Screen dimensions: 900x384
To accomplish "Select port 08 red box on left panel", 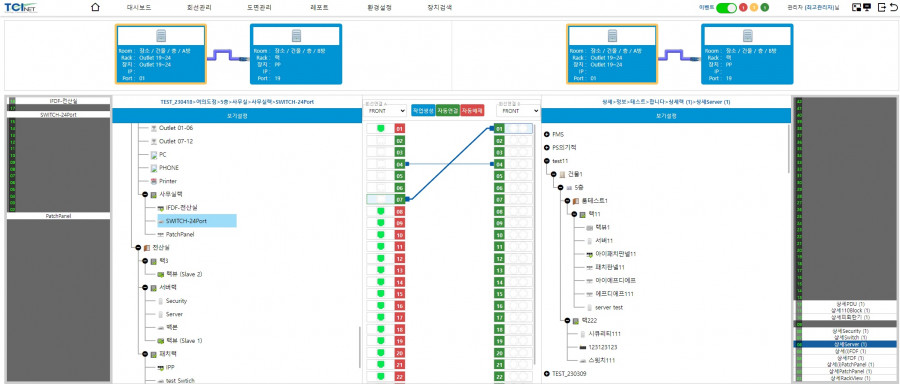I will click(x=400, y=211).
